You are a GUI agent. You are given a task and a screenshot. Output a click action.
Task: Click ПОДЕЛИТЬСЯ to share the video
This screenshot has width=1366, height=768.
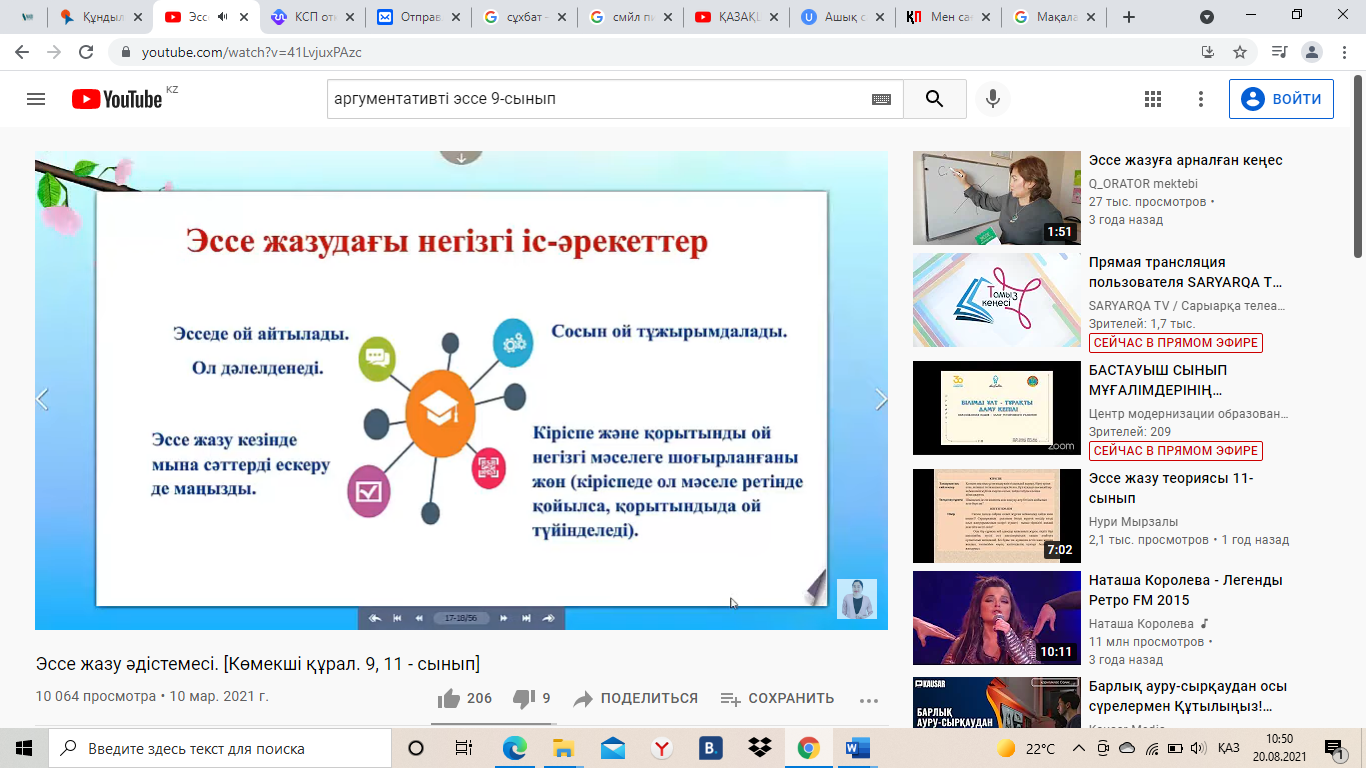635,698
